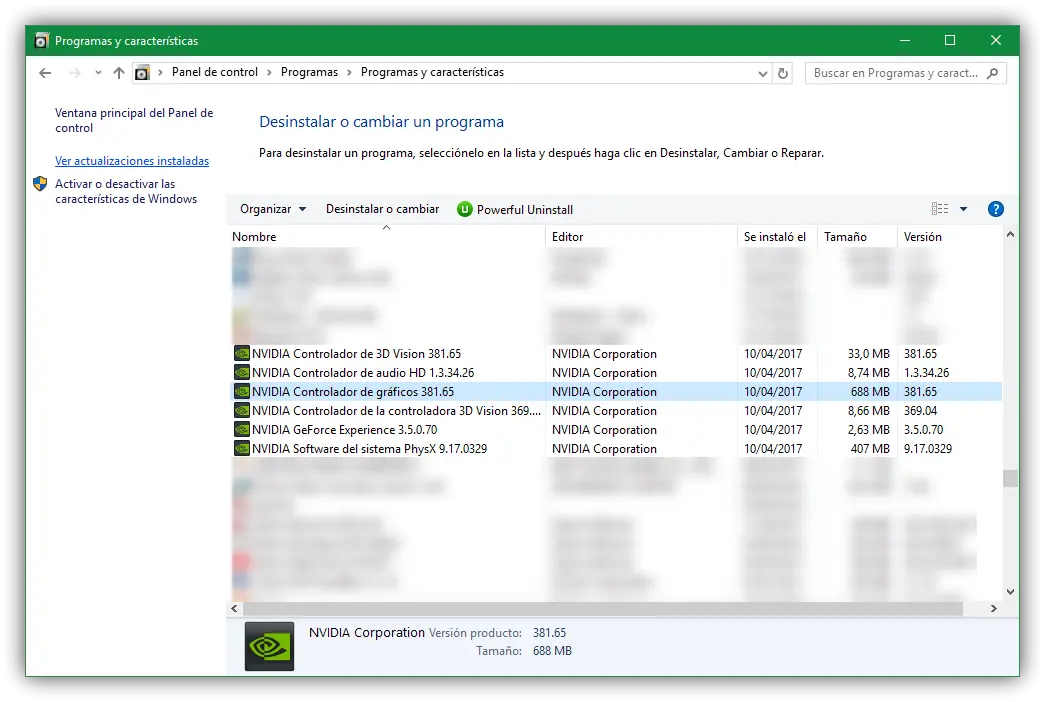Focus the Buscar en Programas search field

click(x=905, y=73)
